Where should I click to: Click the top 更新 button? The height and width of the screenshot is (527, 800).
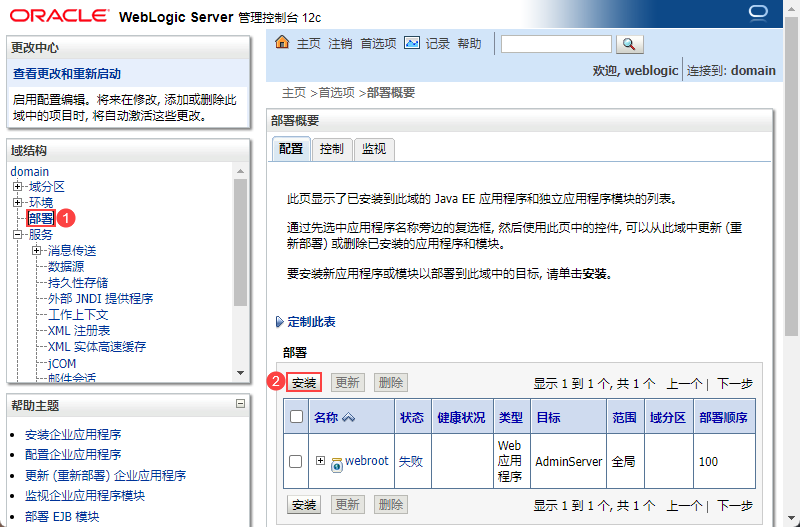coord(347,383)
